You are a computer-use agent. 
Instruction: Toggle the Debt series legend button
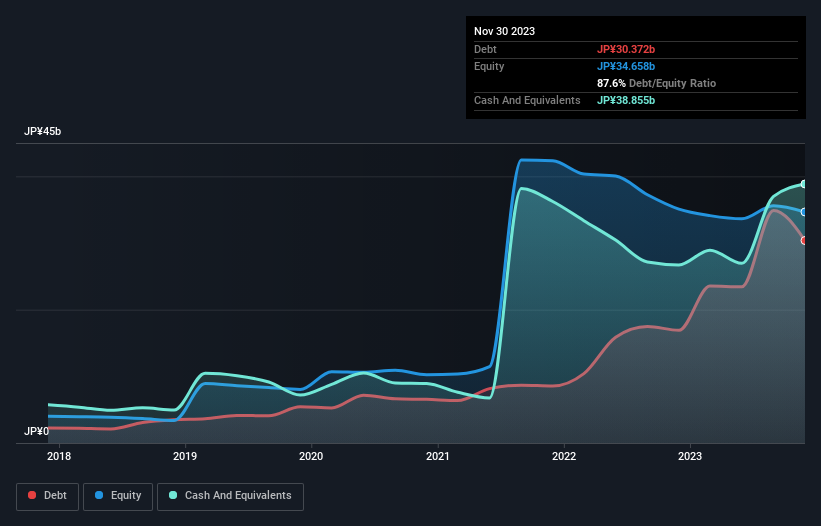[47, 496]
